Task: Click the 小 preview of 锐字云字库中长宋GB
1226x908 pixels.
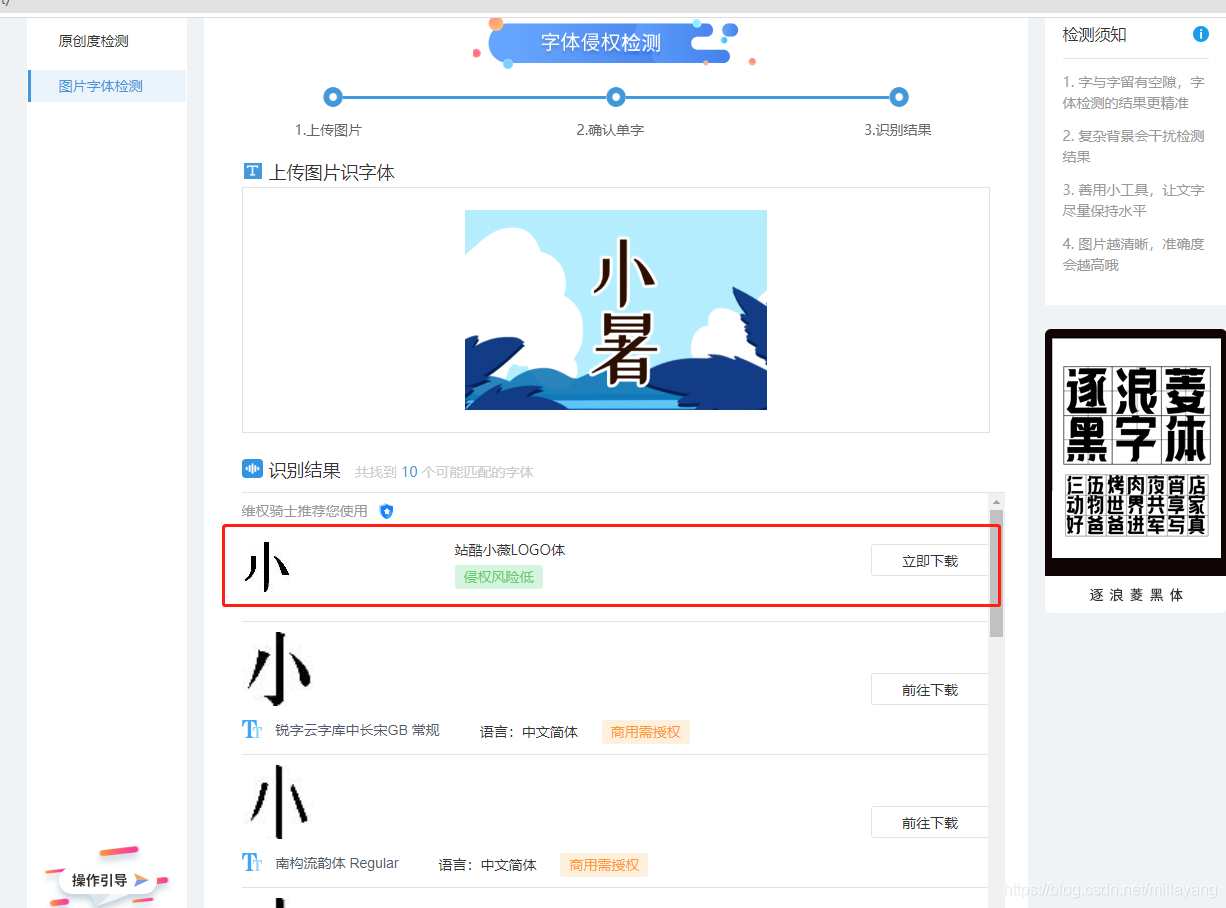Action: 278,668
